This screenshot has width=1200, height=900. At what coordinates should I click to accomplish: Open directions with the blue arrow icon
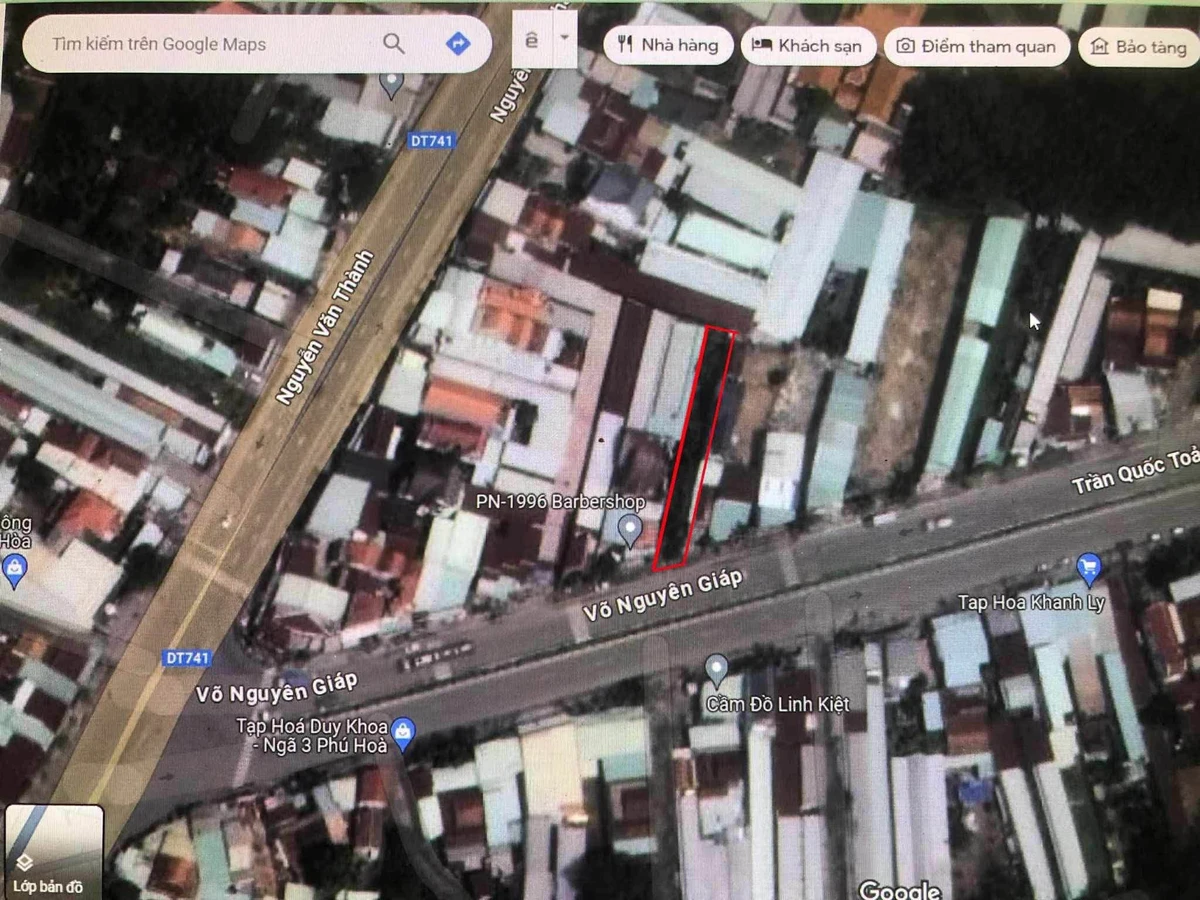pos(458,43)
